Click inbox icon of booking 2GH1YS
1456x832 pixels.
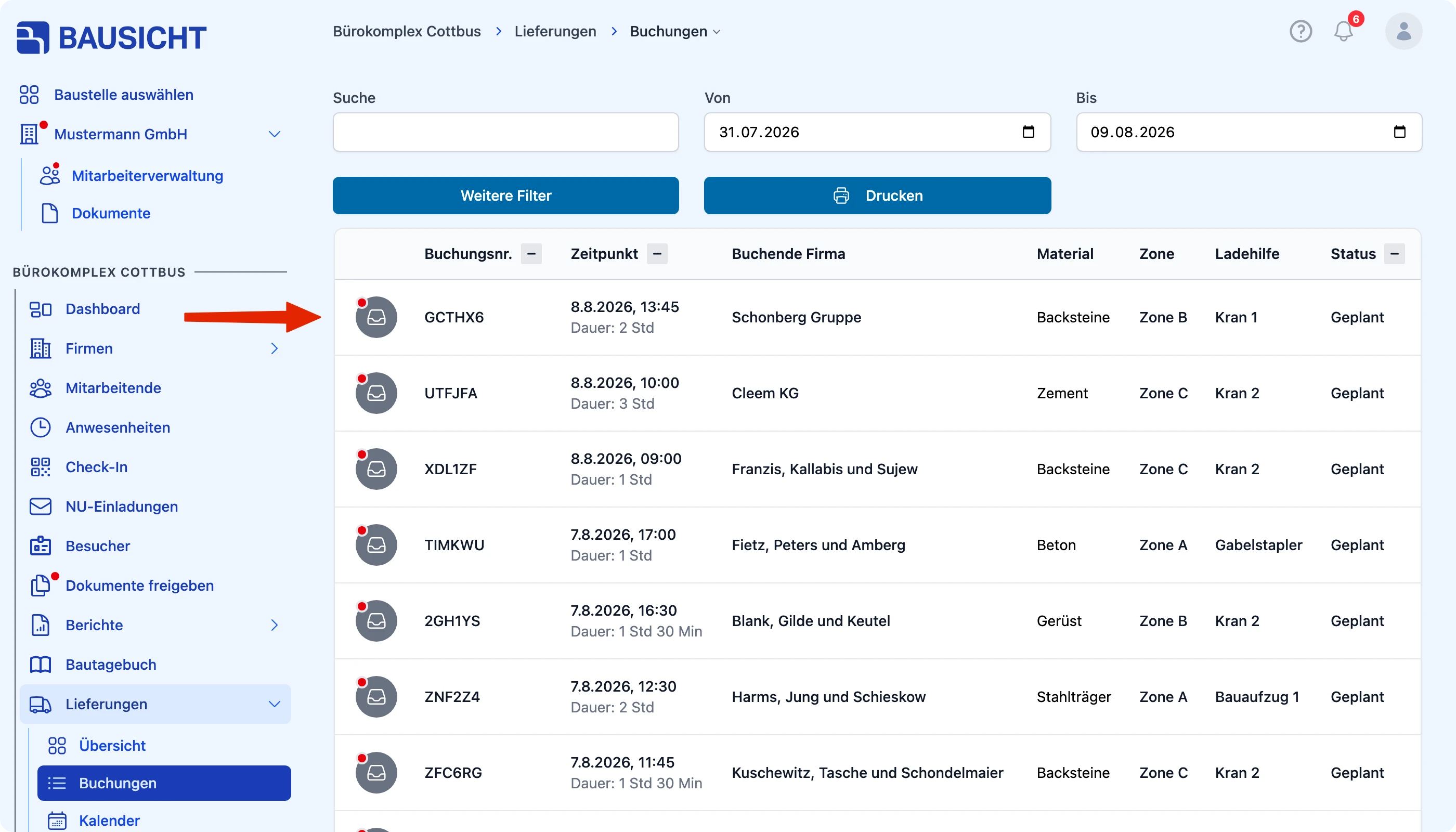376,620
